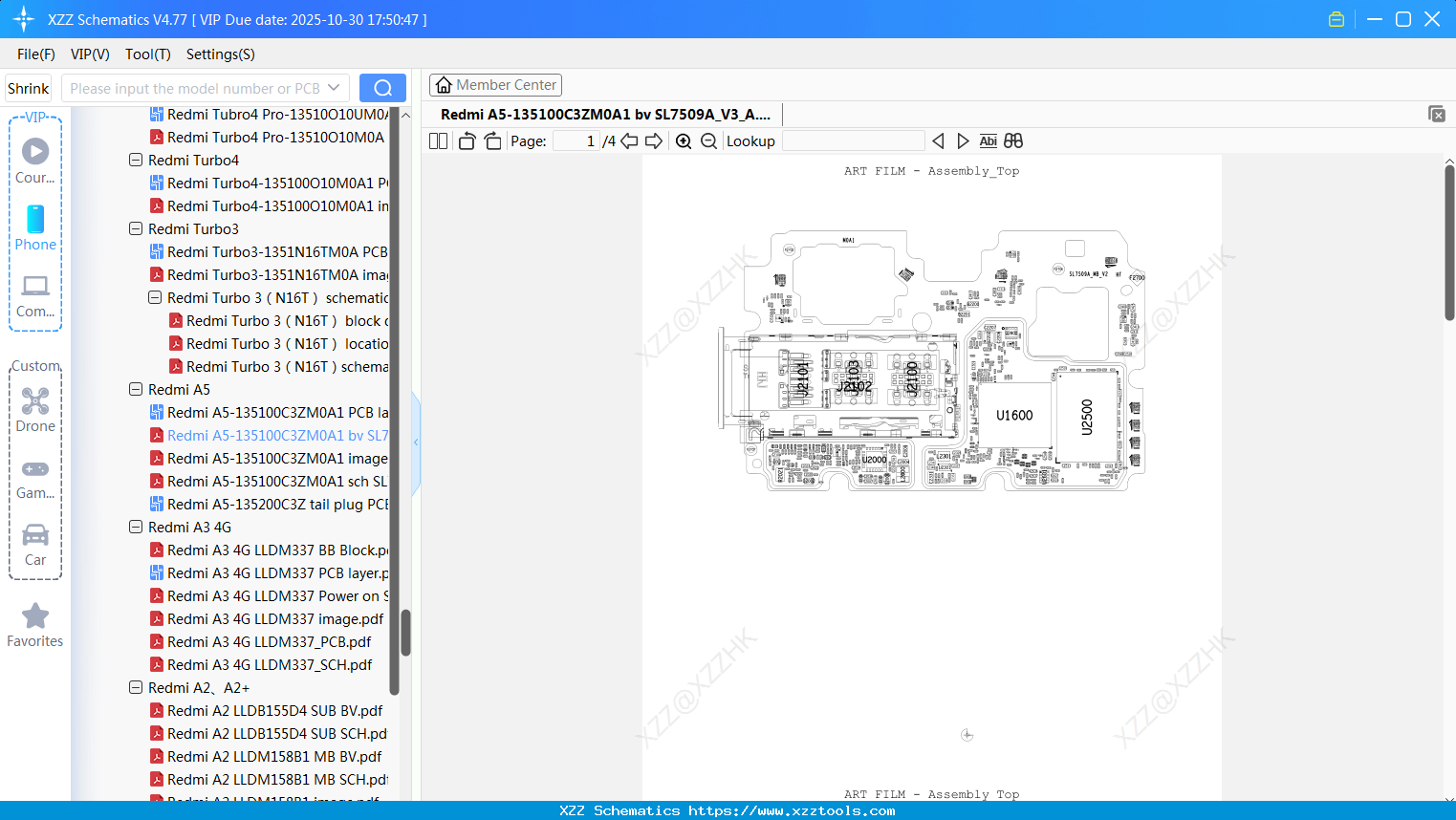Open the Tool(T) menu

[x=148, y=54]
